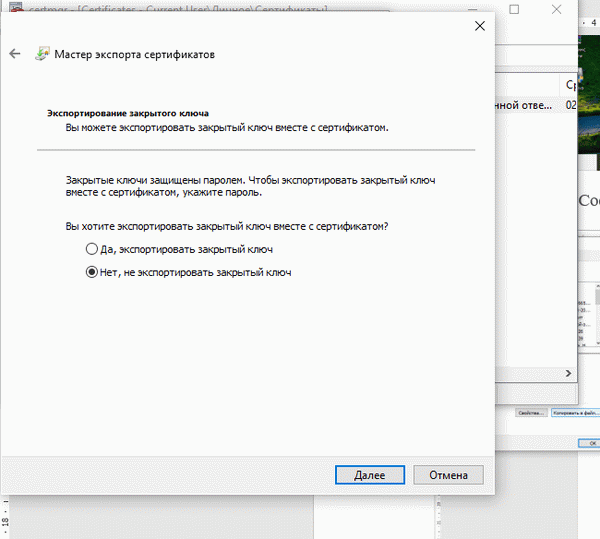Viewport: 600px width, 539px height.
Task: Click the "Мастер экспорта сертификатов" title text
Action: coord(134,54)
